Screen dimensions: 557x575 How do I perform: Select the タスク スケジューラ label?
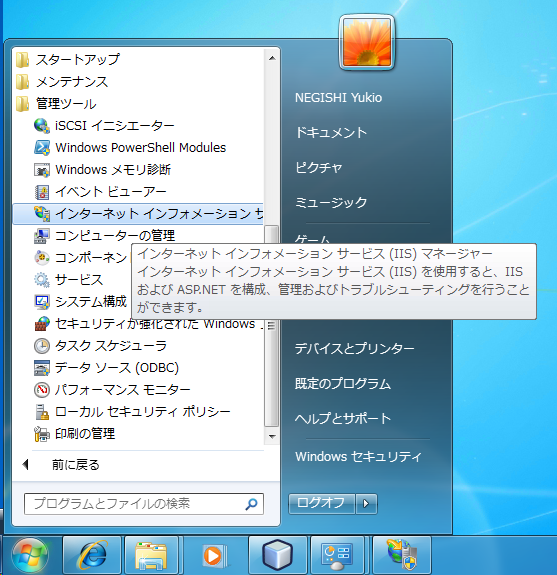[x=111, y=346]
